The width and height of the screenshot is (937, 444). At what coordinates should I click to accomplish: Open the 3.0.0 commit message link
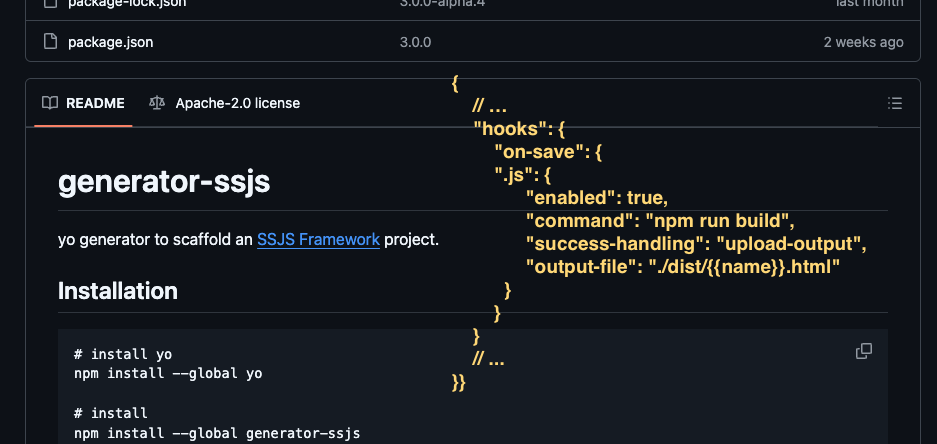[415, 42]
